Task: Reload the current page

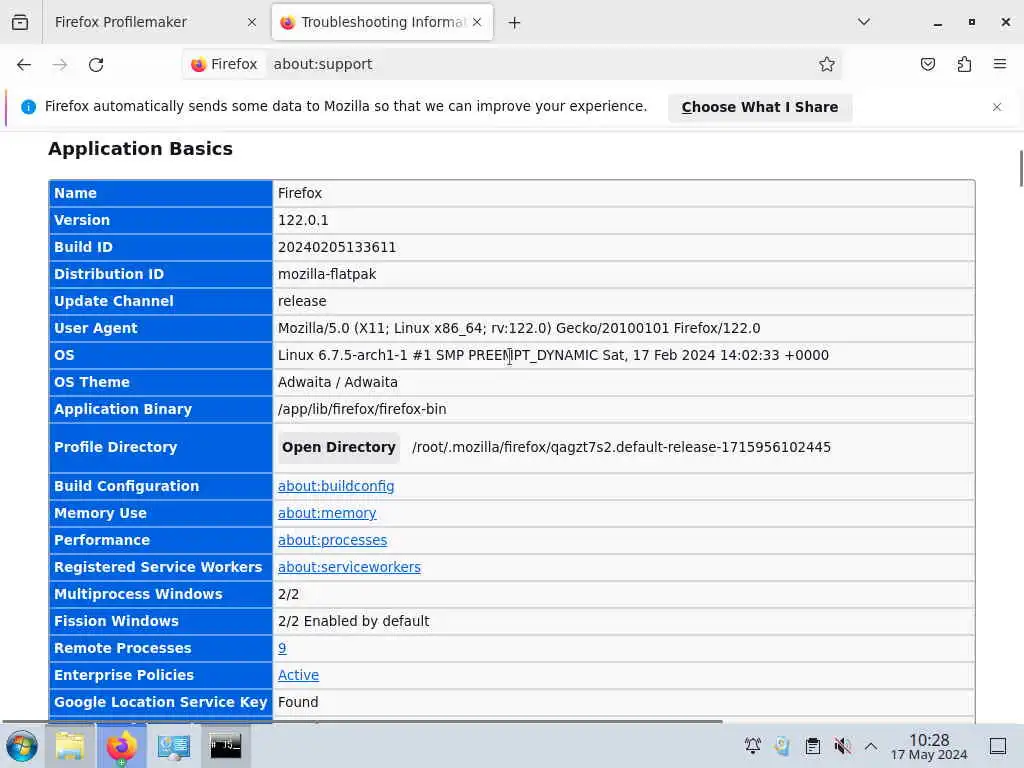Action: click(96, 64)
